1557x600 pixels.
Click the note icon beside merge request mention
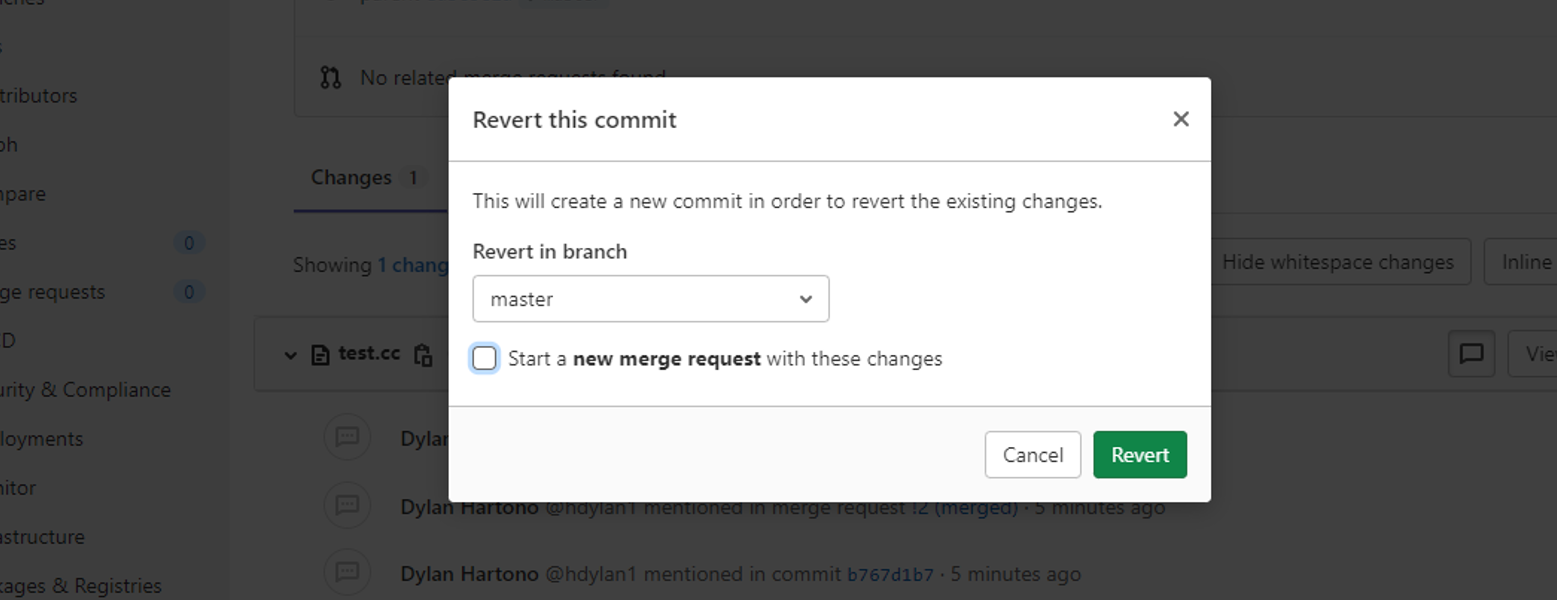point(347,506)
